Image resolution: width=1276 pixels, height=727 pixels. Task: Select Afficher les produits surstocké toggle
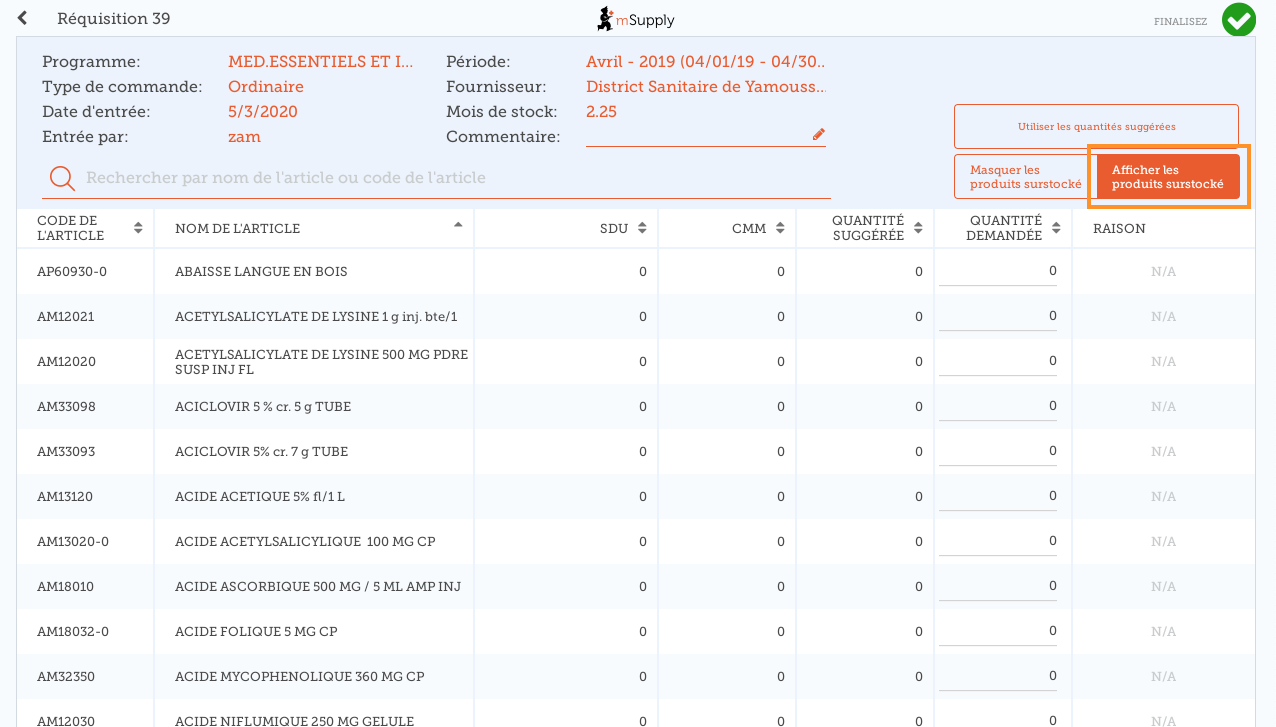click(x=1167, y=178)
